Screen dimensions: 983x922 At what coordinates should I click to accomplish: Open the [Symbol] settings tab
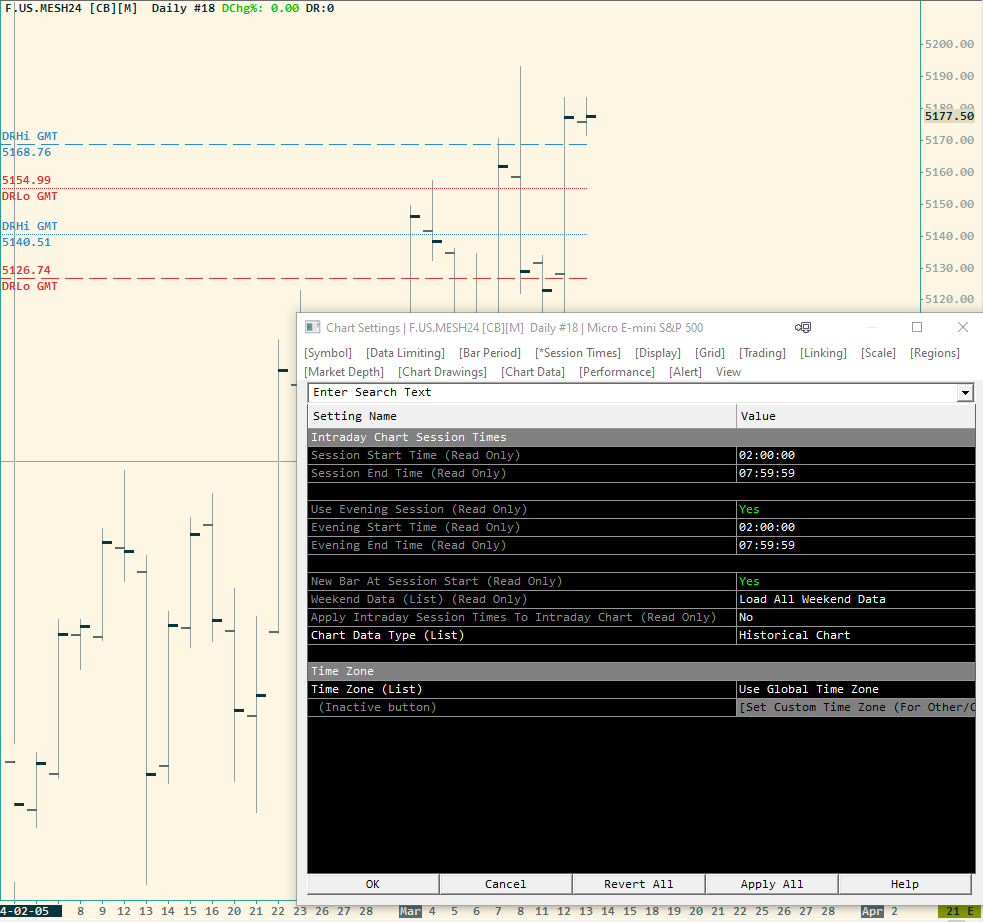[x=328, y=353]
